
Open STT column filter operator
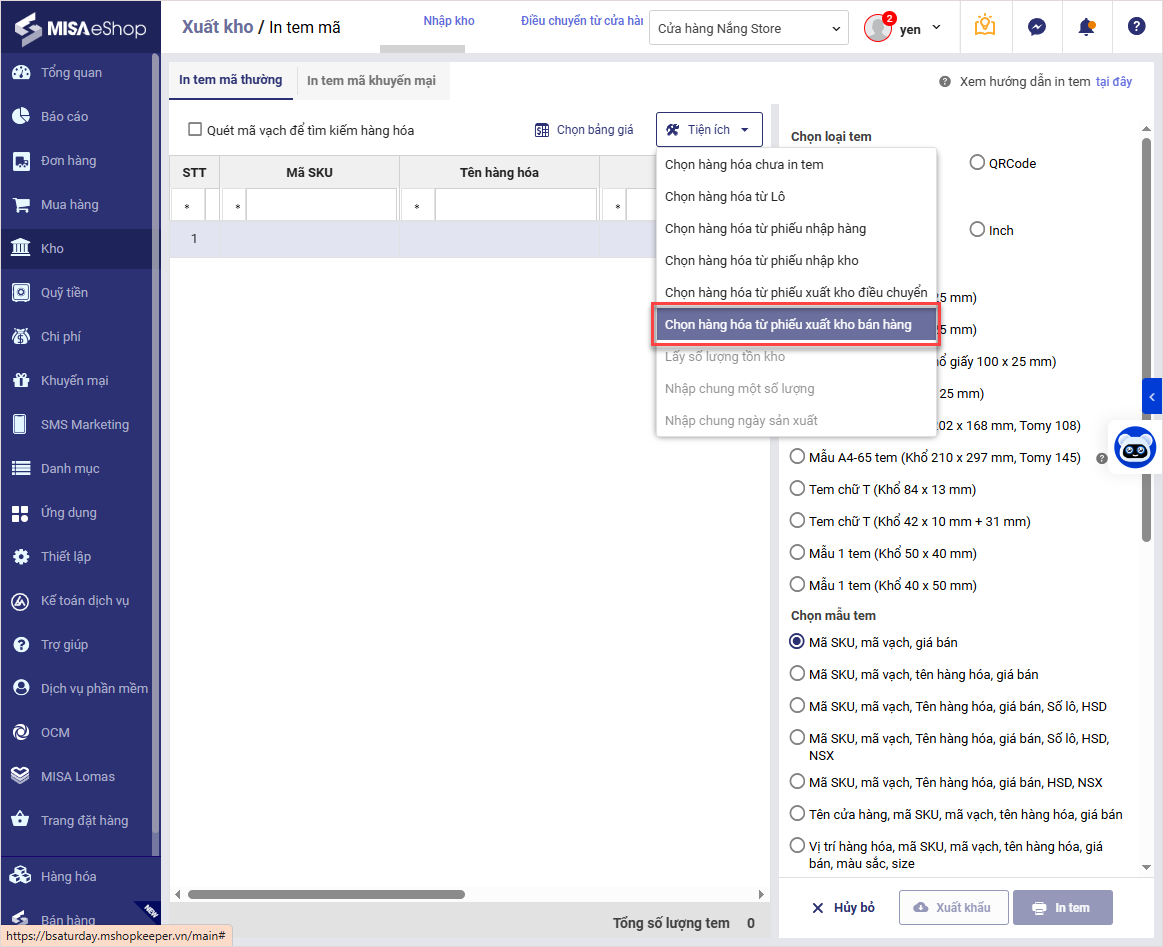(x=187, y=206)
